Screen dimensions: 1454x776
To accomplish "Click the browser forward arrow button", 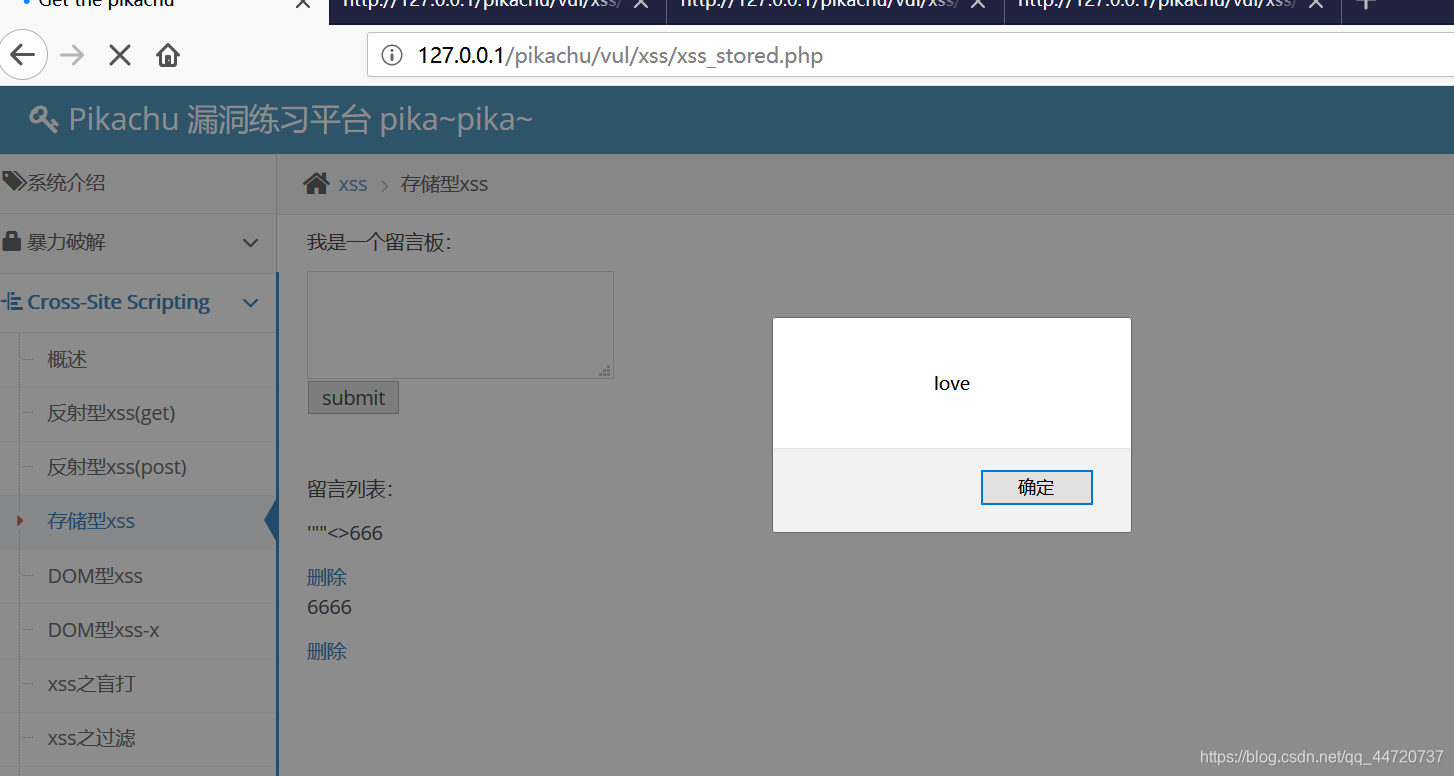I will (x=72, y=55).
